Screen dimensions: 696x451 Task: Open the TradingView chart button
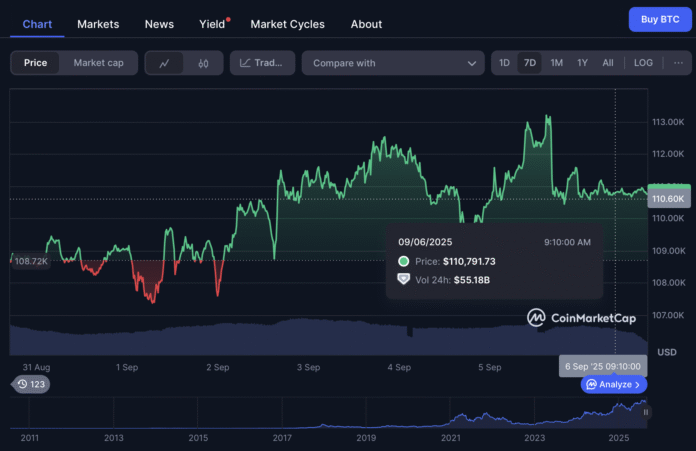[x=262, y=63]
